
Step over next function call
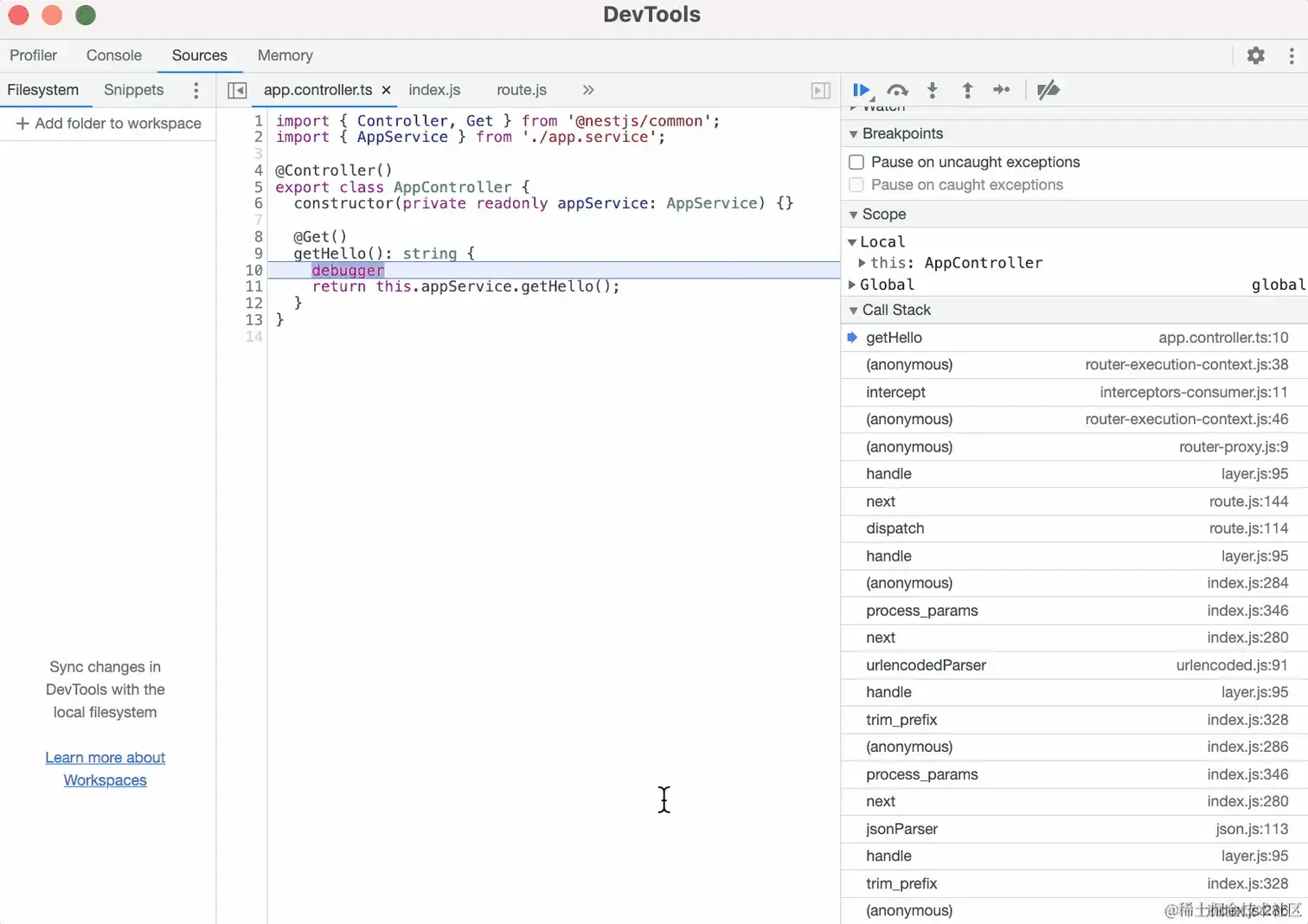pyautogui.click(x=898, y=90)
